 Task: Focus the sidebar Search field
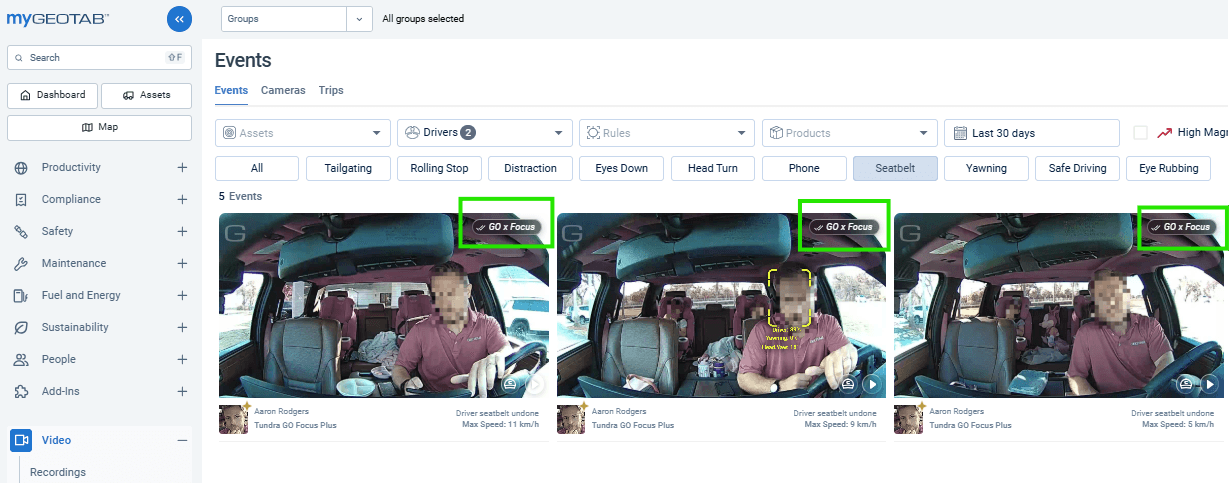point(99,58)
